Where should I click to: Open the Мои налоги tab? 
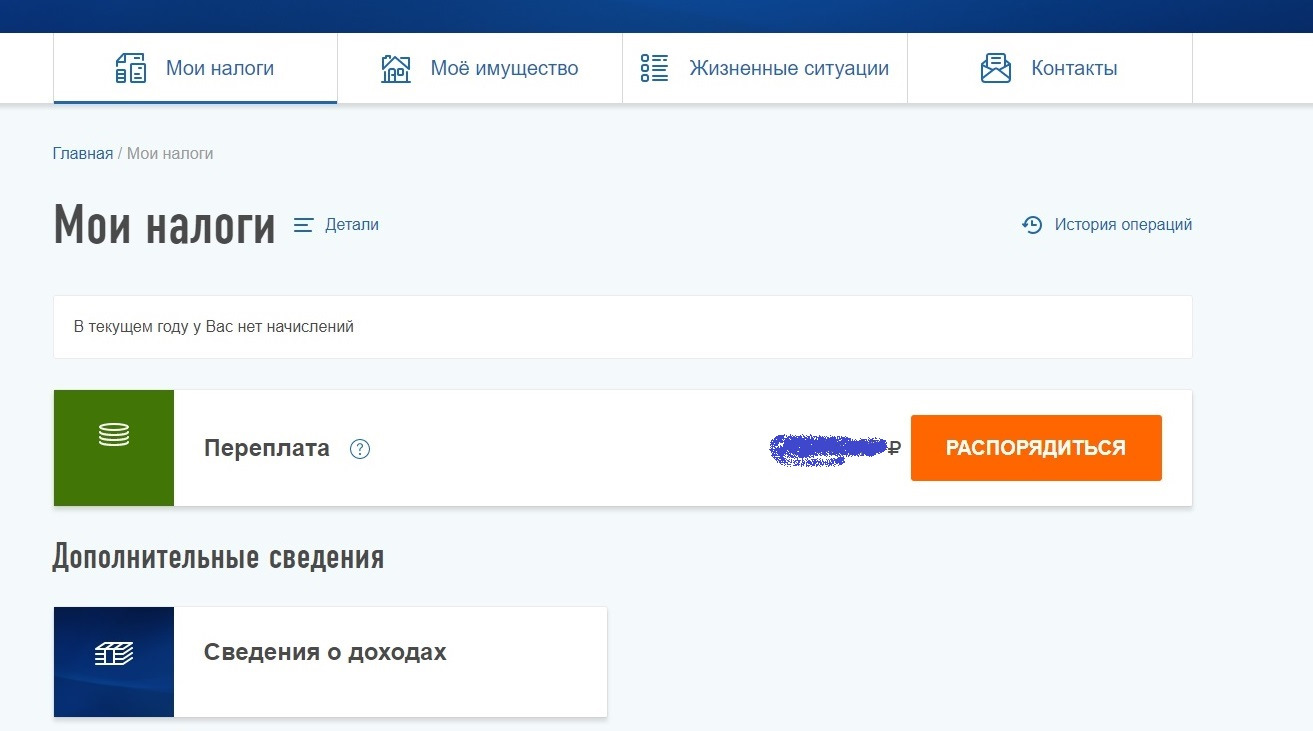pos(195,69)
